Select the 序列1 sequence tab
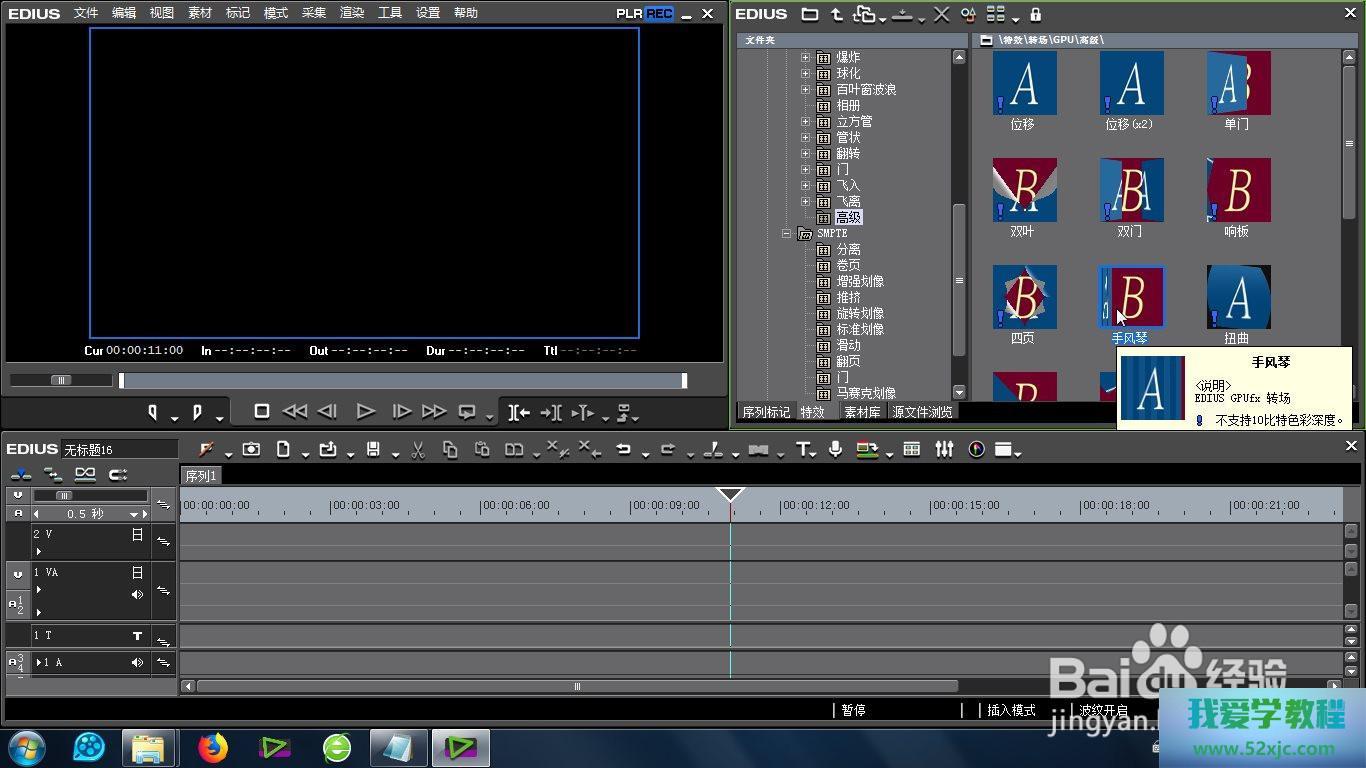Image resolution: width=1366 pixels, height=768 pixels. [x=201, y=476]
